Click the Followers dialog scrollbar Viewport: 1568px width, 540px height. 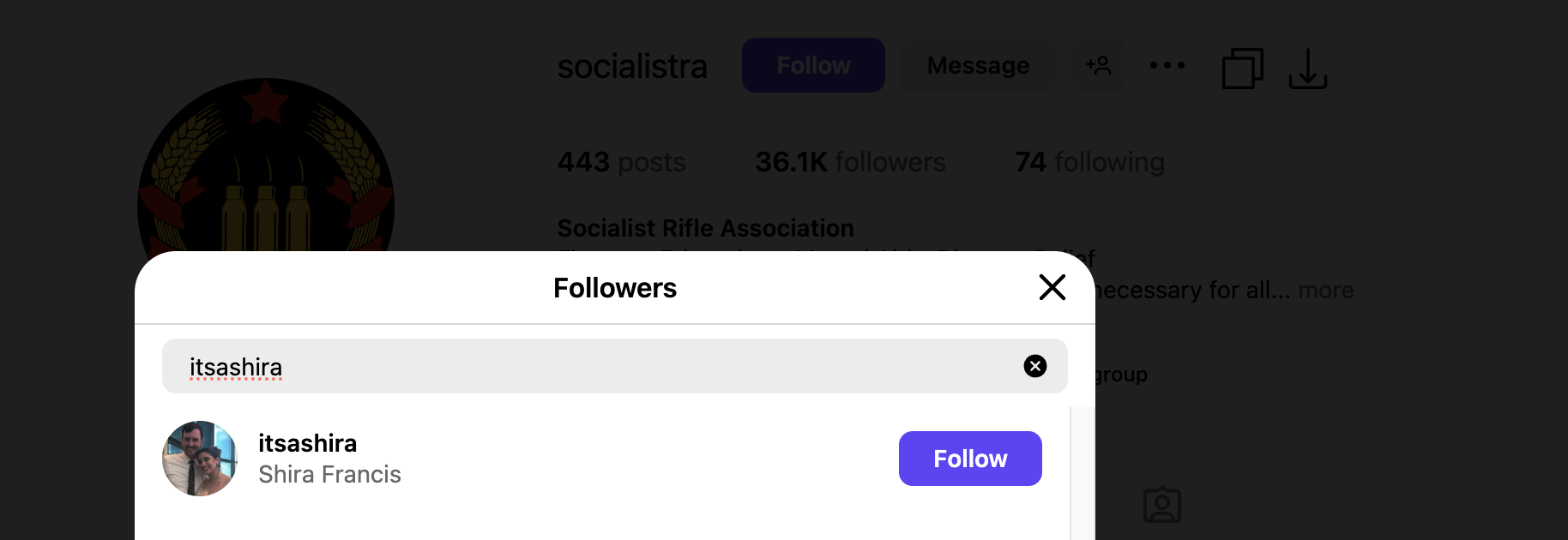tap(1083, 471)
